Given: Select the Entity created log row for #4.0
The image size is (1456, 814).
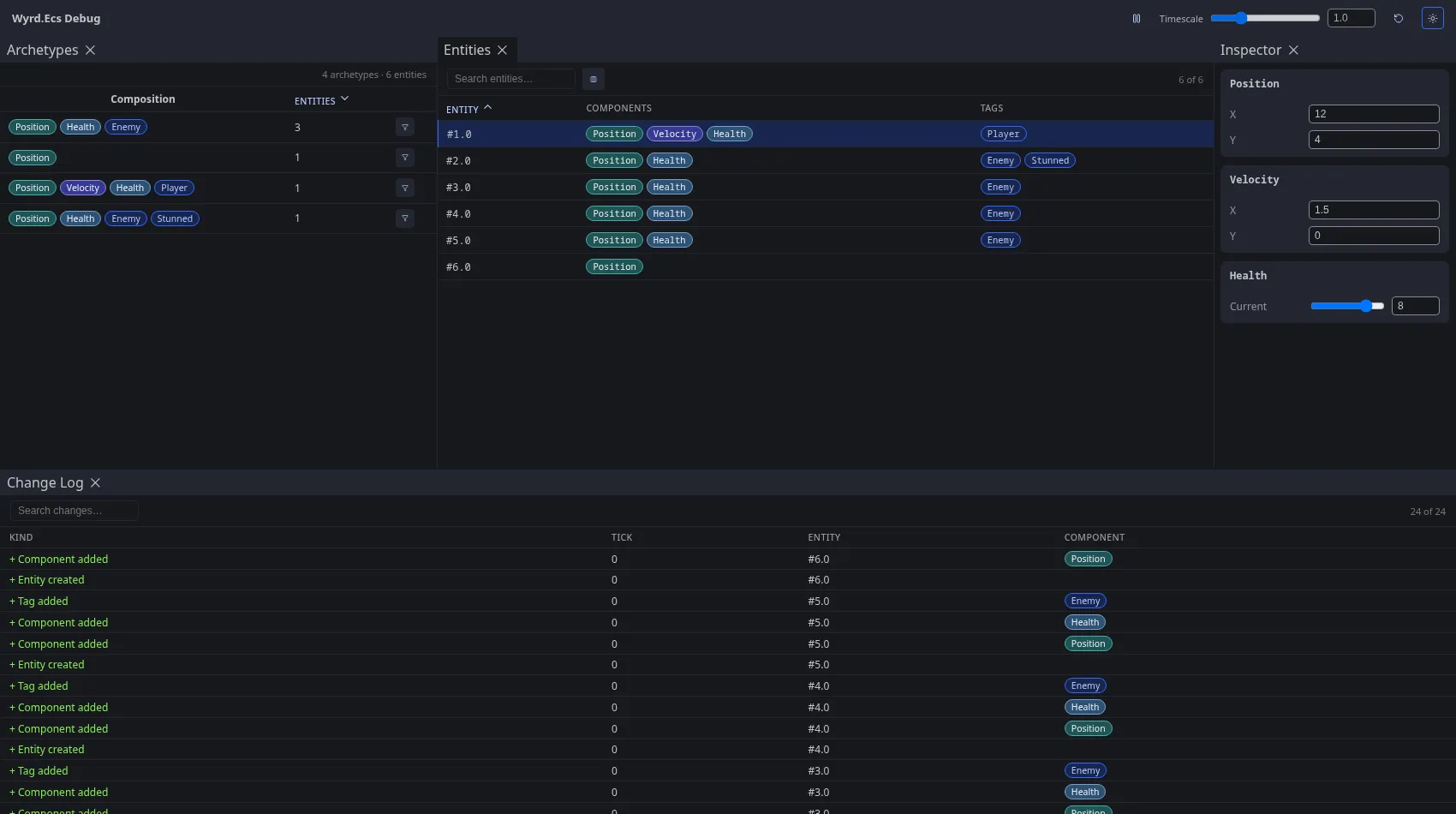Looking at the screenshot, I should 728,750.
